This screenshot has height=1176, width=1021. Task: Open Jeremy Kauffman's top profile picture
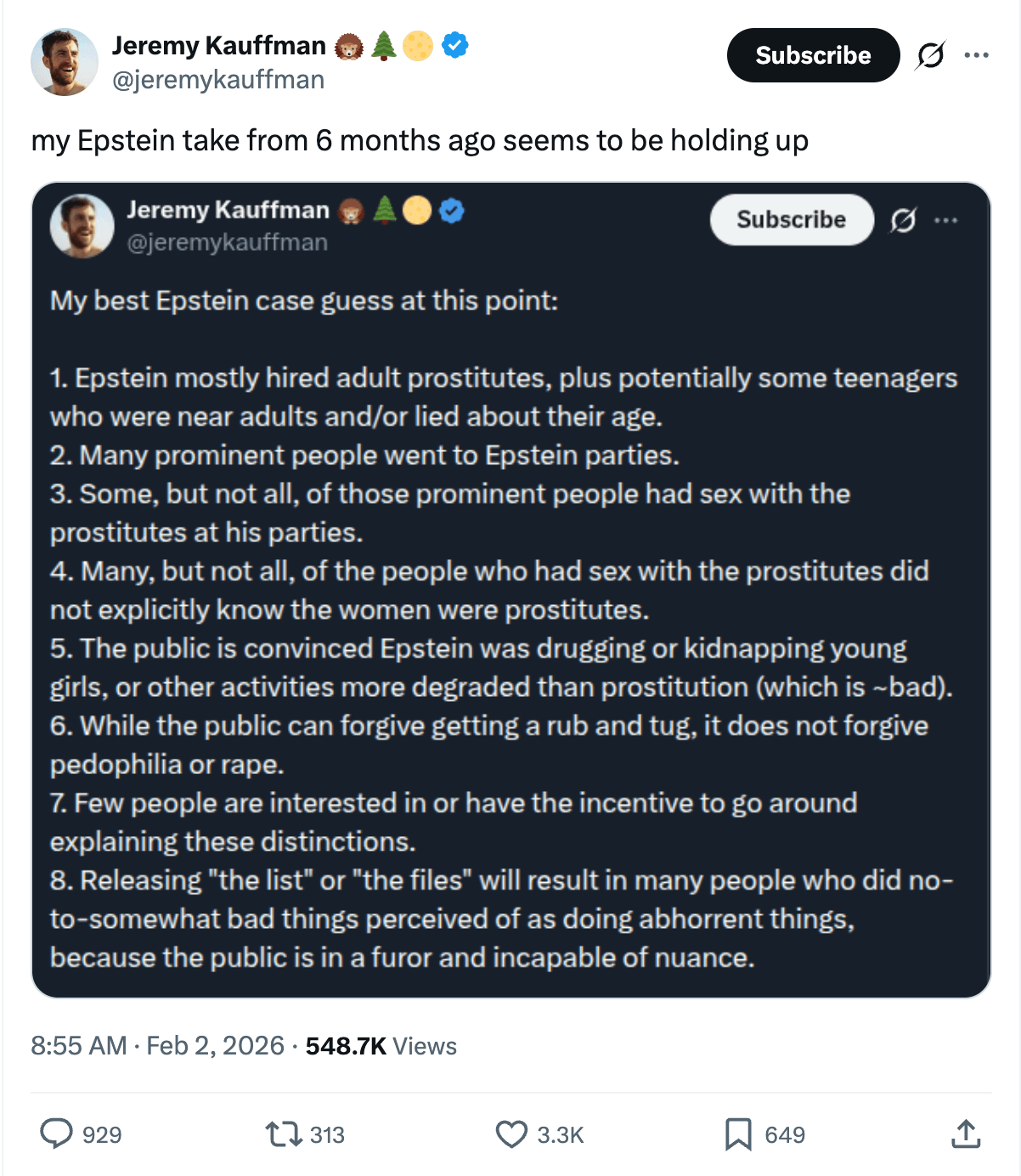pyautogui.click(x=65, y=62)
